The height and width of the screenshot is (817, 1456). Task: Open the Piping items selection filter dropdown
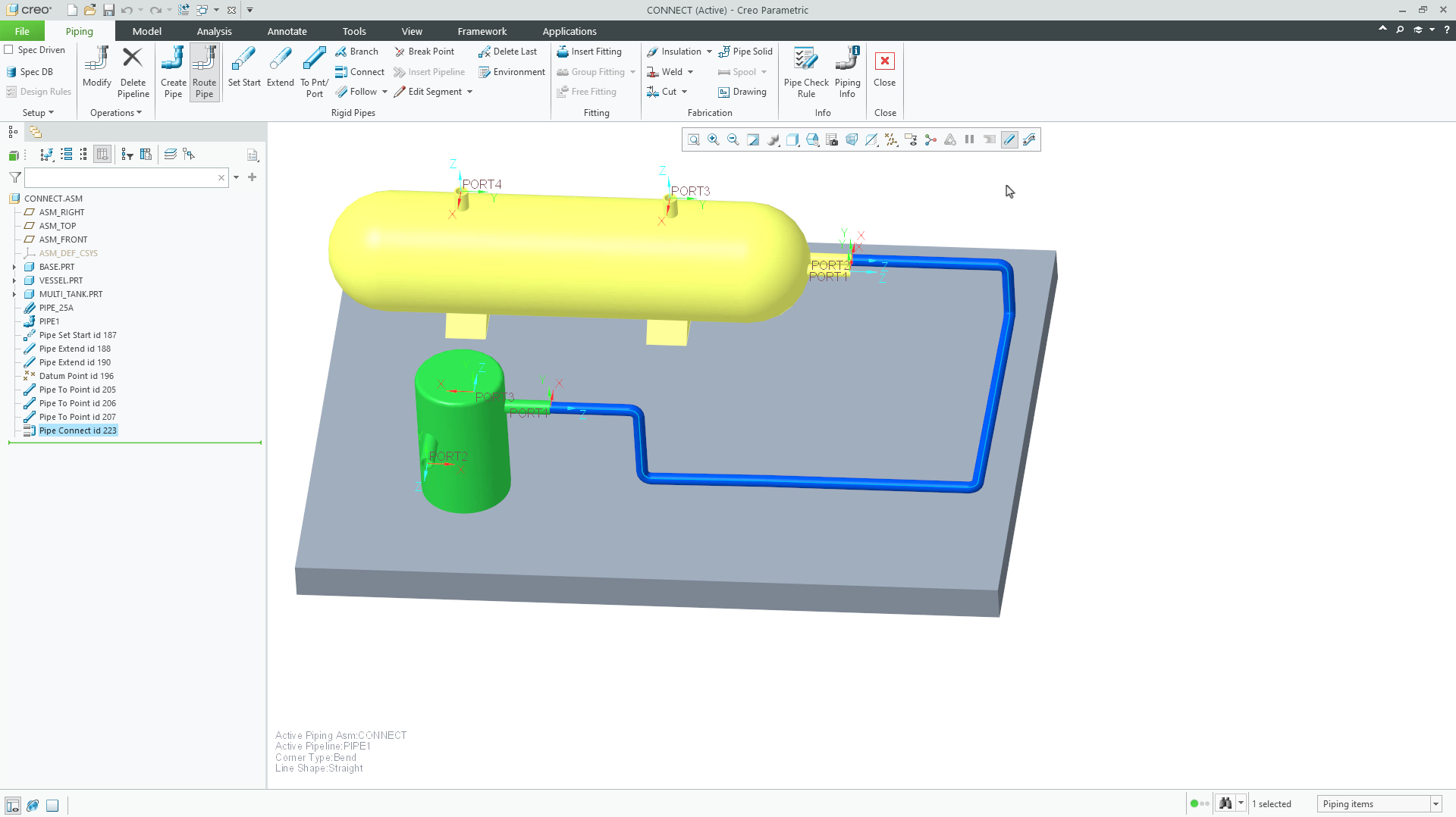[x=1435, y=804]
